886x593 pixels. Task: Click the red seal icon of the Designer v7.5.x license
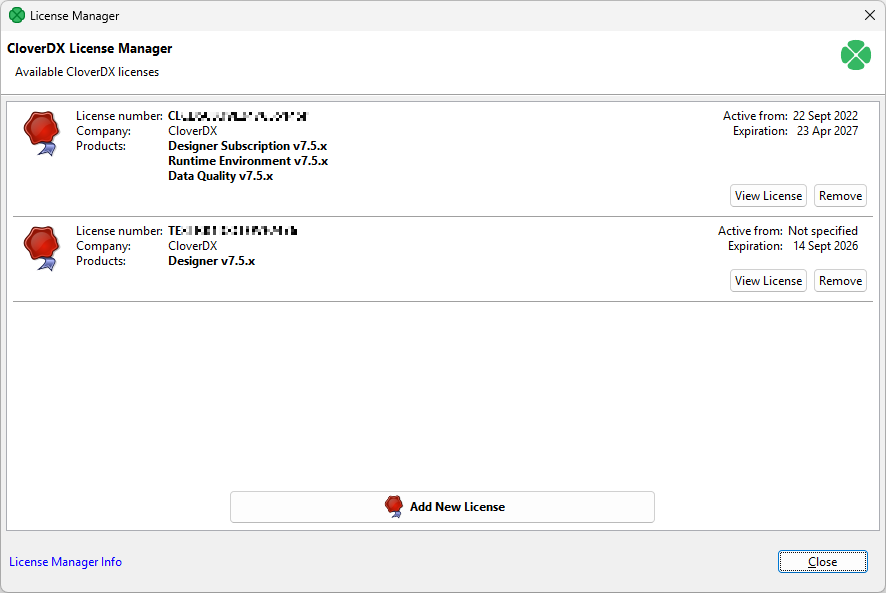(x=42, y=249)
